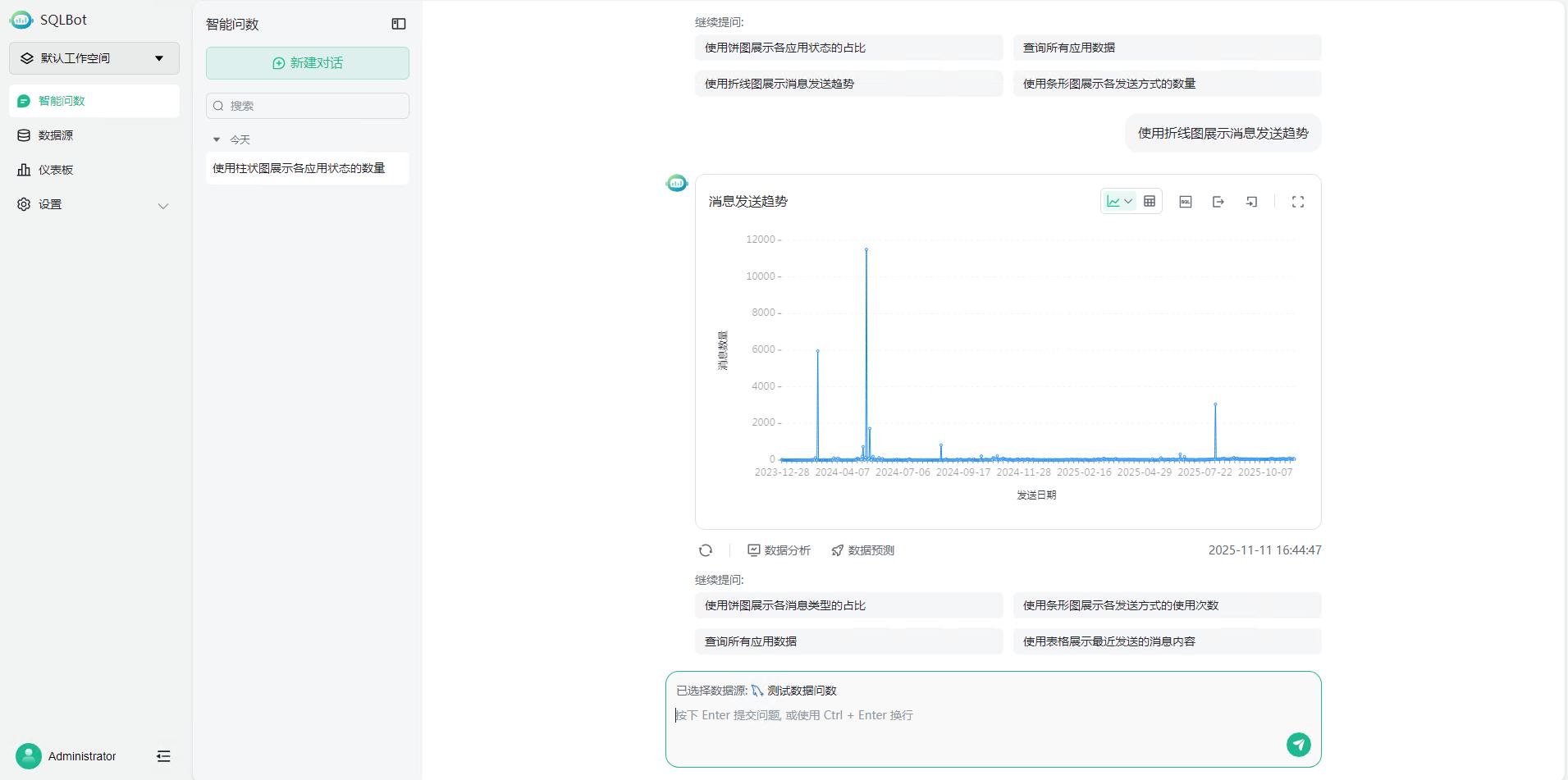
Task: Click the 消息发送趋势 chart title
Action: pos(748,201)
